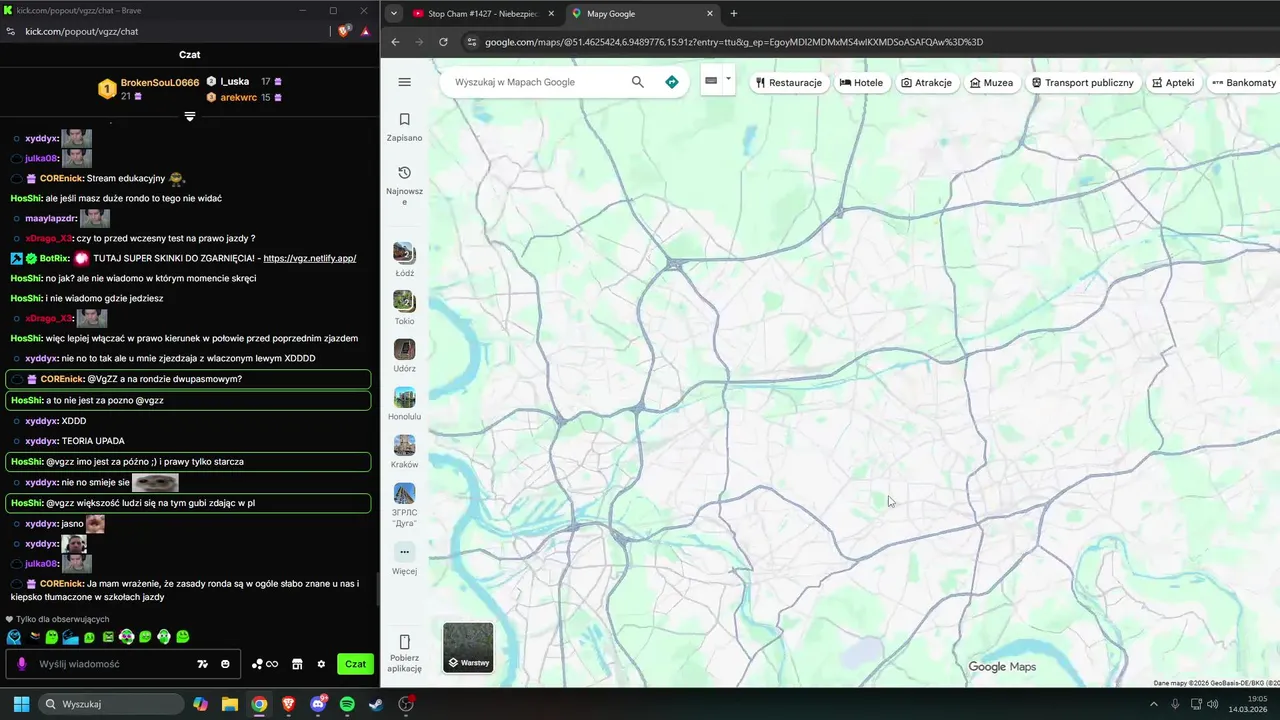Open the translation icon in chat input
The image size is (1280, 720).
pos(203,664)
